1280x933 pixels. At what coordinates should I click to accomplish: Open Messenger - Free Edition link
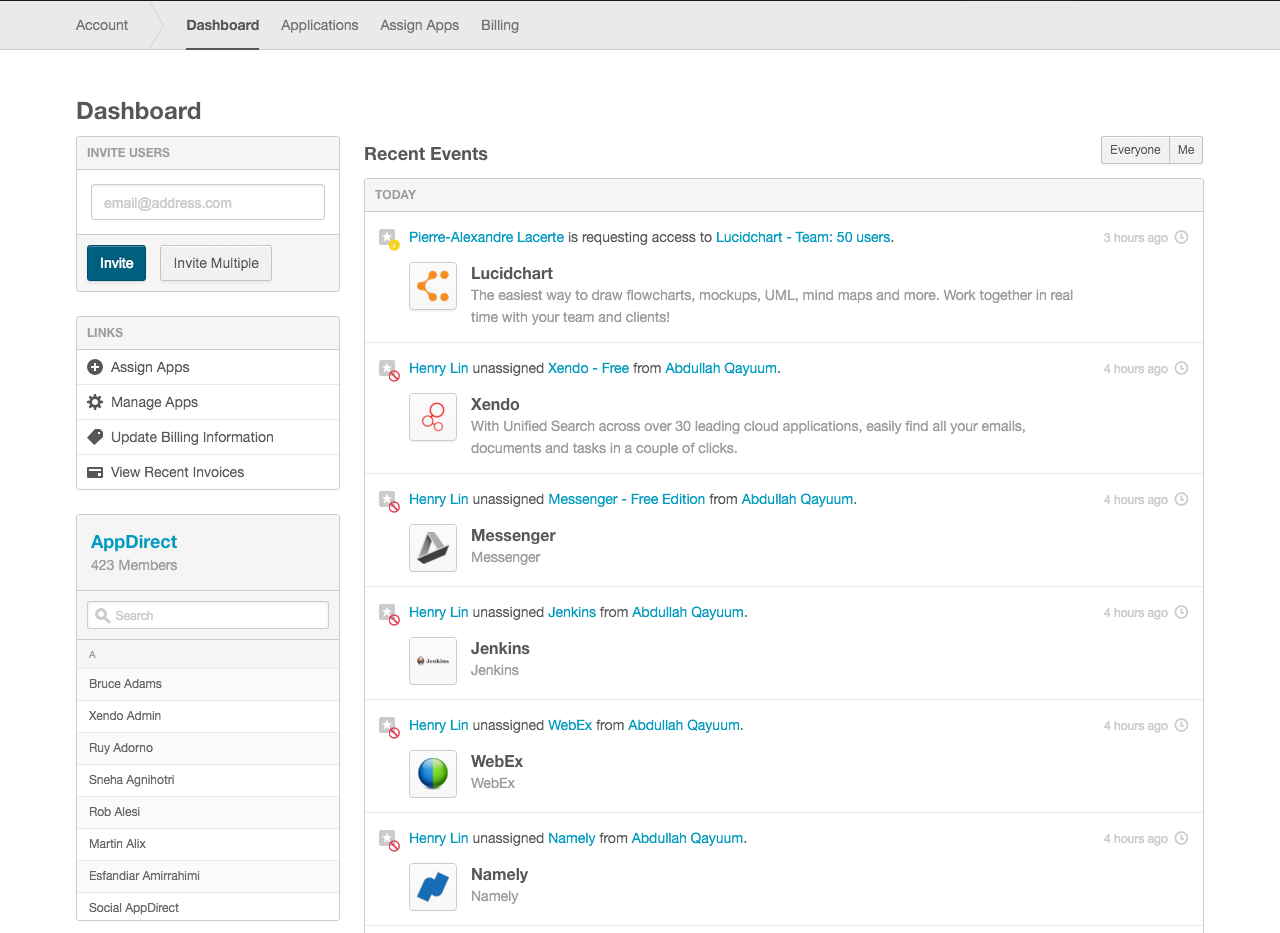coord(626,499)
